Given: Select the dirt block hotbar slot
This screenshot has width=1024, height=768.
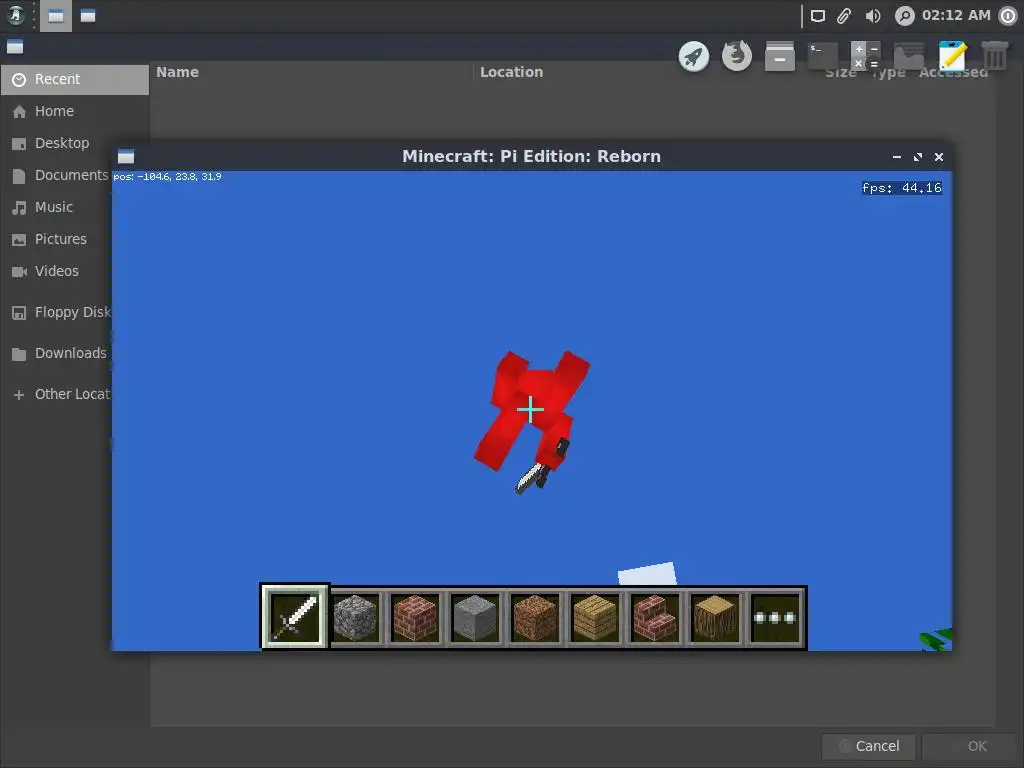Looking at the screenshot, I should click(x=536, y=617).
